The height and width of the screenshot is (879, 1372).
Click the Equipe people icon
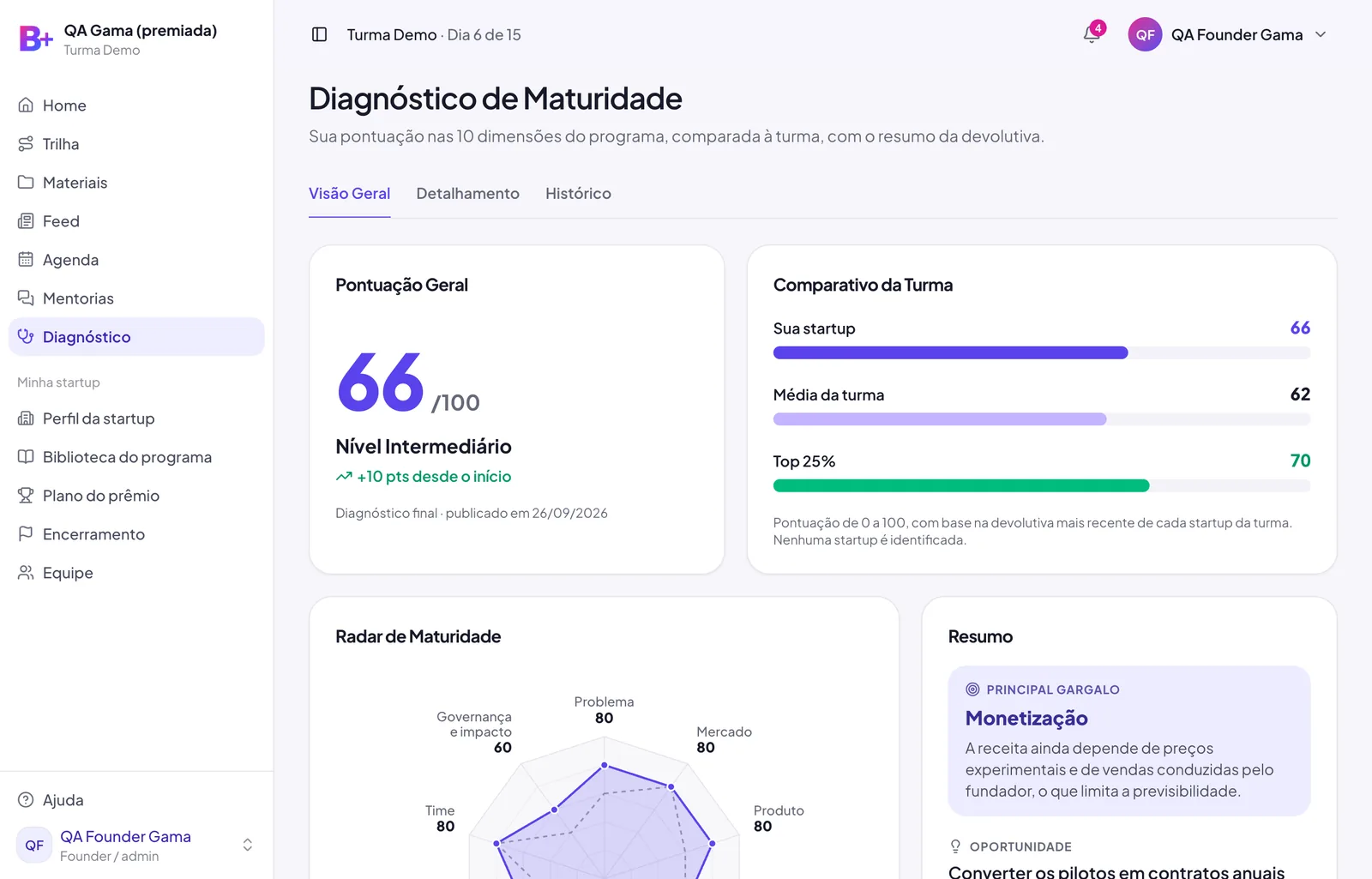click(26, 573)
